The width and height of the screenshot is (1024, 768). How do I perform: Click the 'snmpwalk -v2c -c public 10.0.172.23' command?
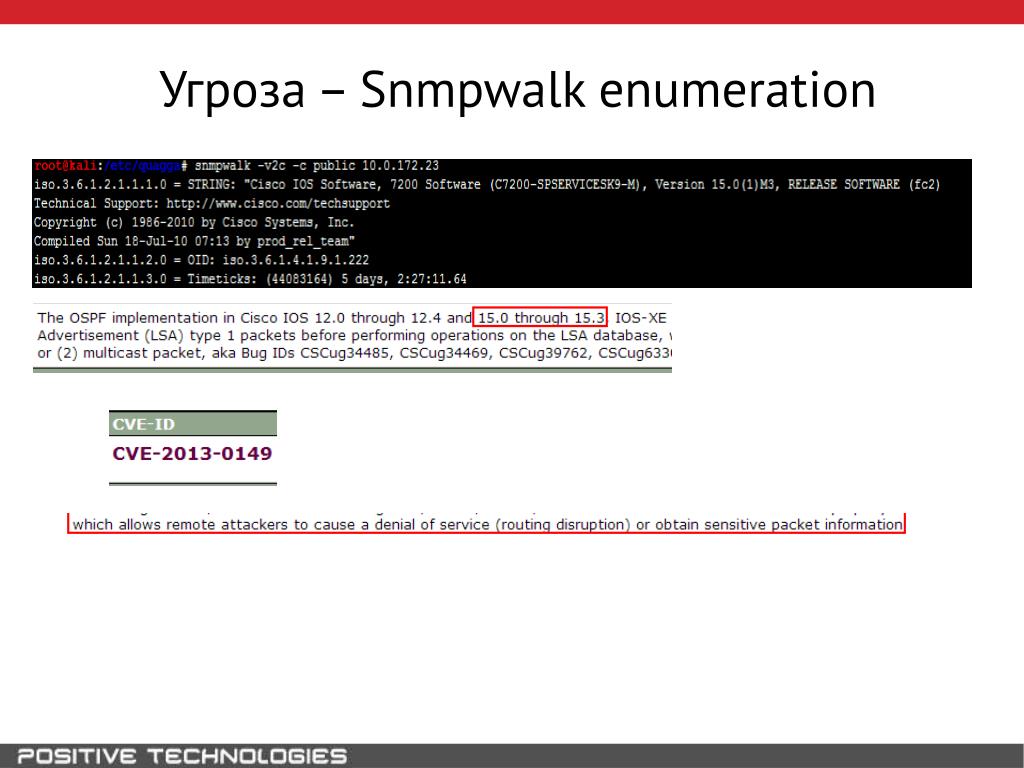317,166
